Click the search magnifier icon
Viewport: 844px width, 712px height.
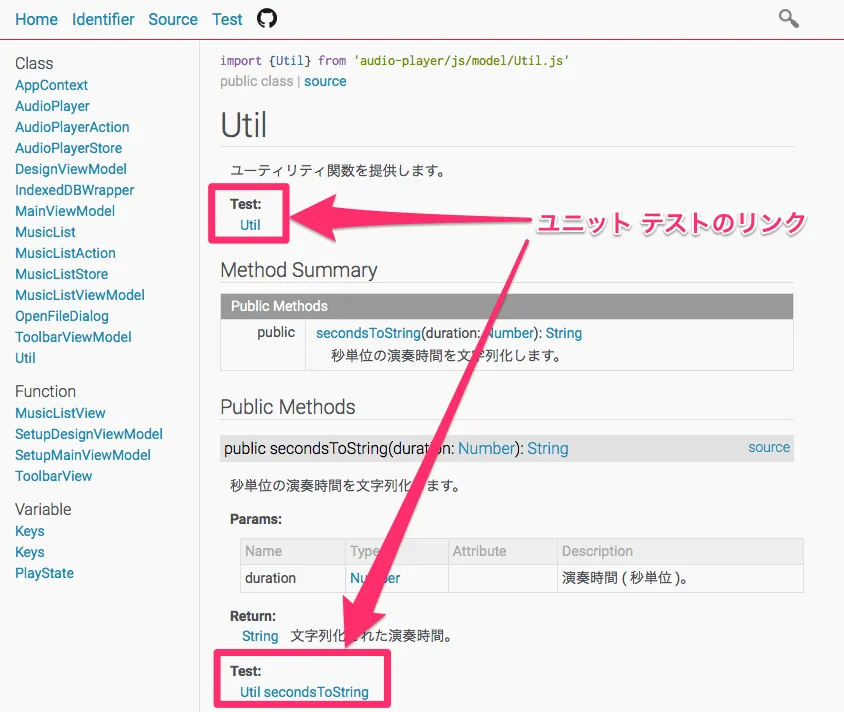pos(788,18)
